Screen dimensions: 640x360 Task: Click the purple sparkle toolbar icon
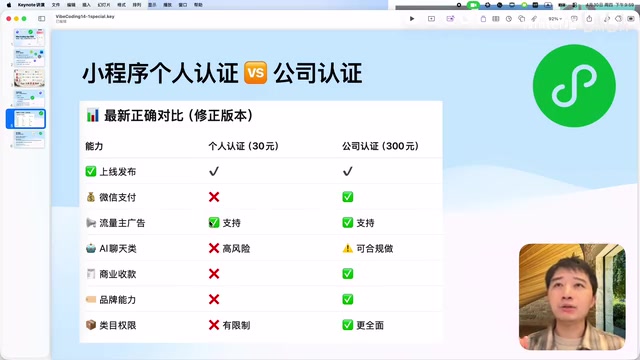click(x=450, y=19)
